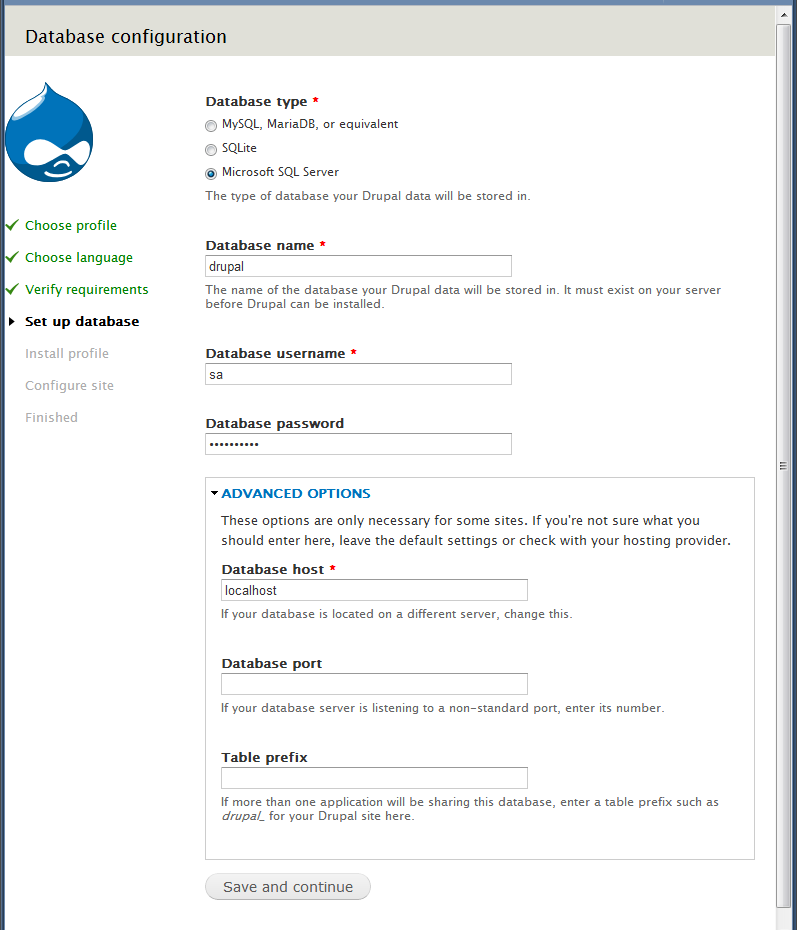
Task: Click into the Database username field
Action: pyautogui.click(x=358, y=374)
